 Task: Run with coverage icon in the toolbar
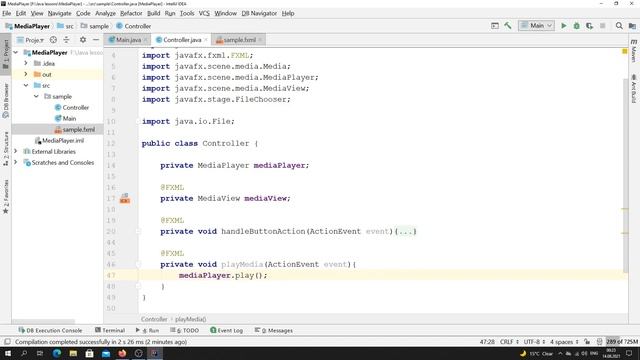pyautogui.click(x=589, y=26)
